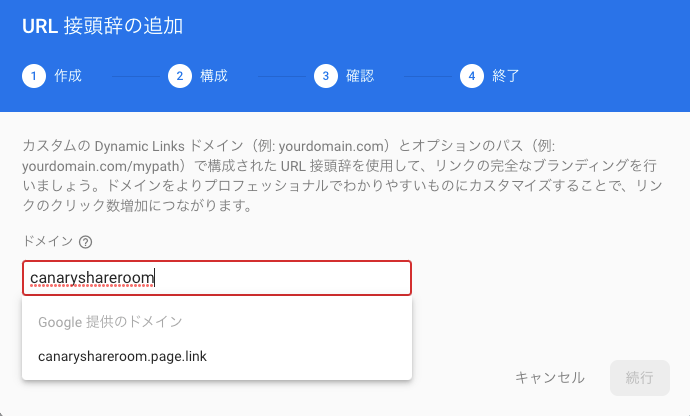Click the Google 提供のドメイン dropdown header
Screen dimensions: 690x416
point(110,322)
